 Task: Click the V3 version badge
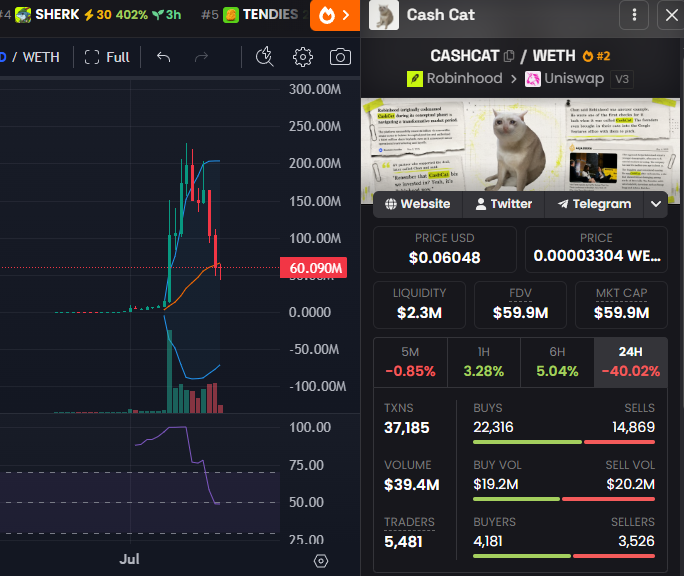pyautogui.click(x=622, y=79)
